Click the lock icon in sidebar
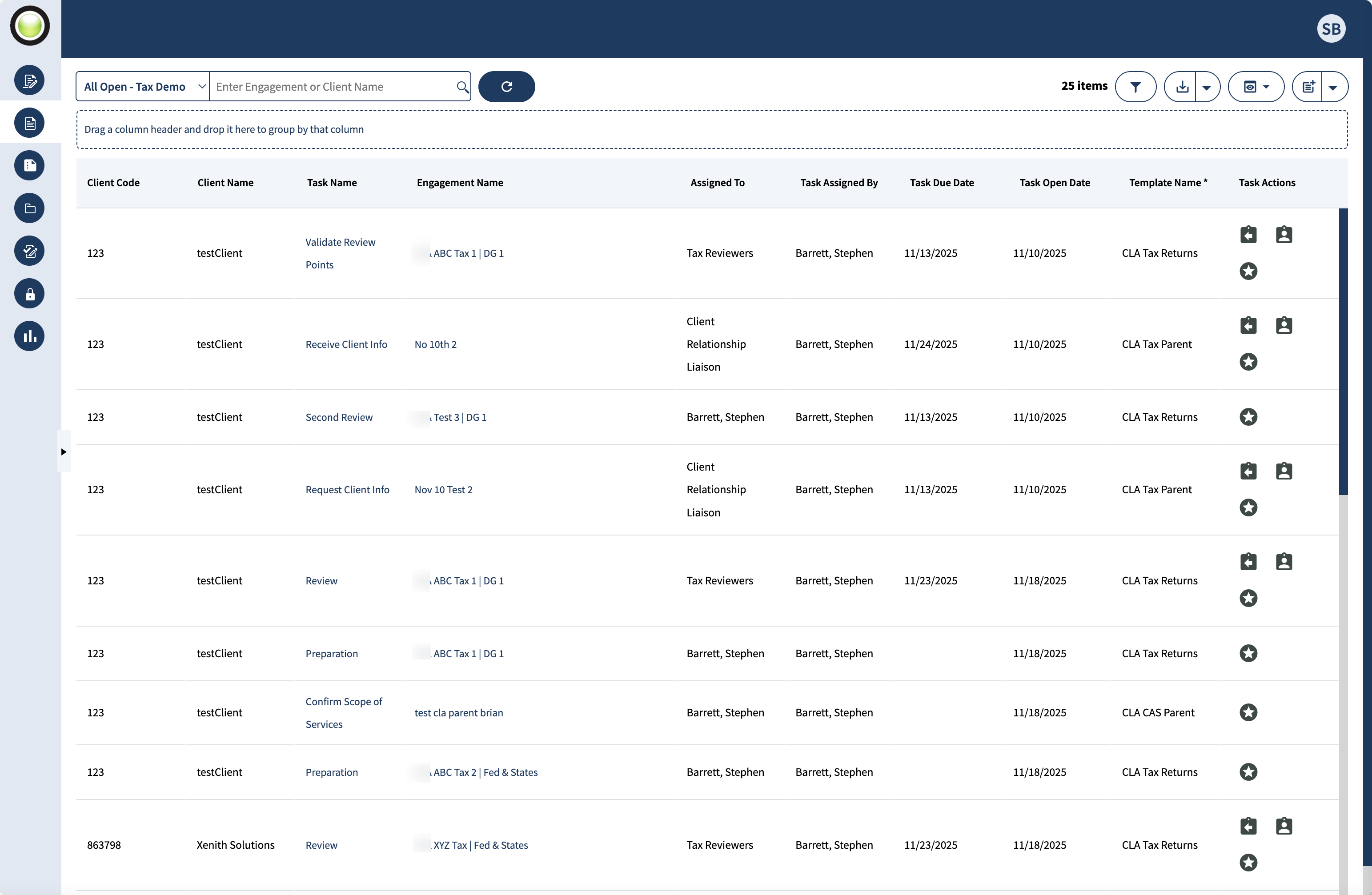 [29, 294]
